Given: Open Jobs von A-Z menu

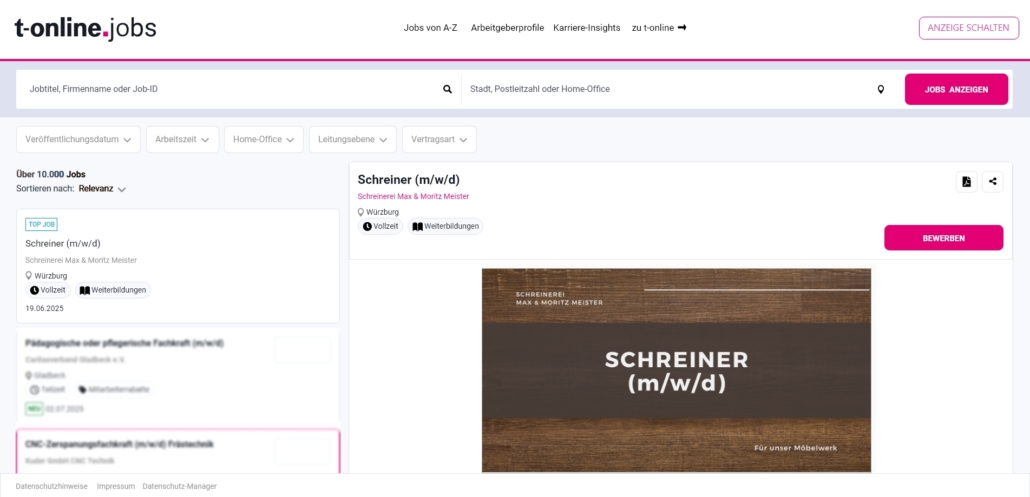Looking at the screenshot, I should [430, 28].
